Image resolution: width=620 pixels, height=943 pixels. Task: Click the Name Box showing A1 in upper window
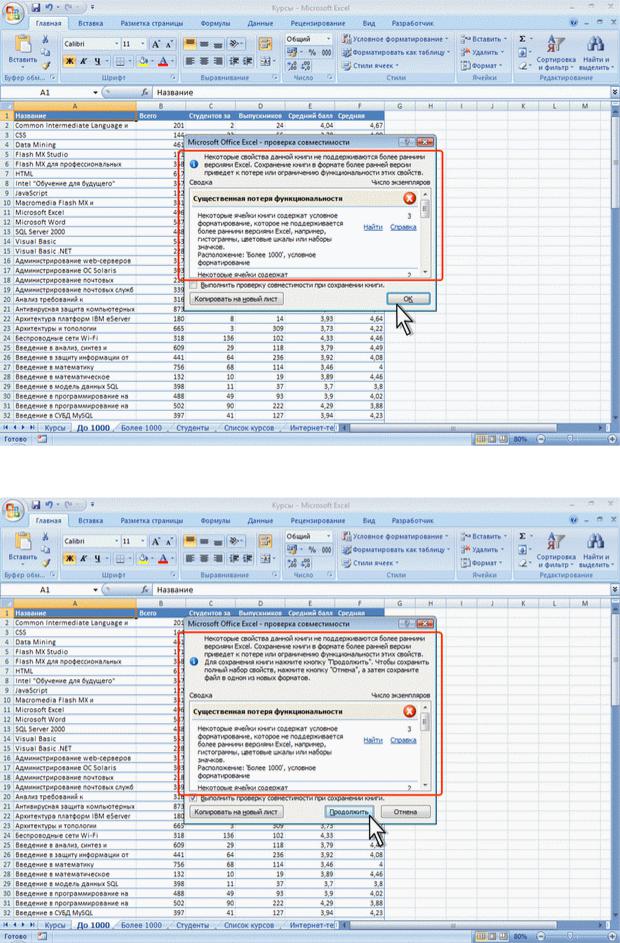click(46, 93)
